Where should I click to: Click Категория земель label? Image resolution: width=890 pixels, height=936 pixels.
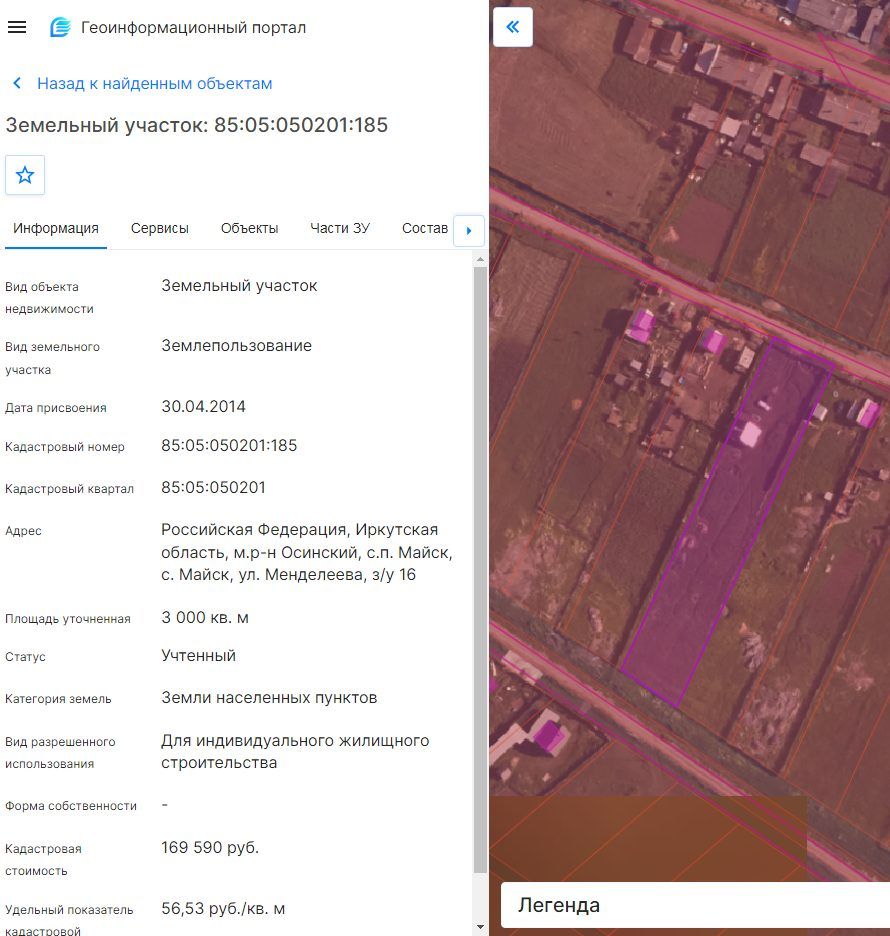pyautogui.click(x=58, y=699)
